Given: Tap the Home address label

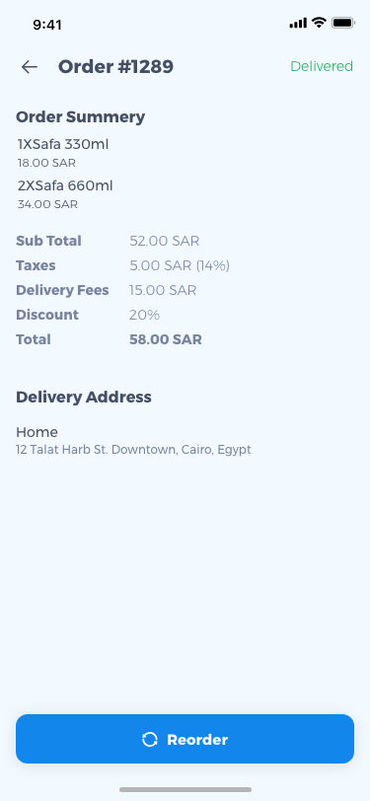Looking at the screenshot, I should (37, 432).
